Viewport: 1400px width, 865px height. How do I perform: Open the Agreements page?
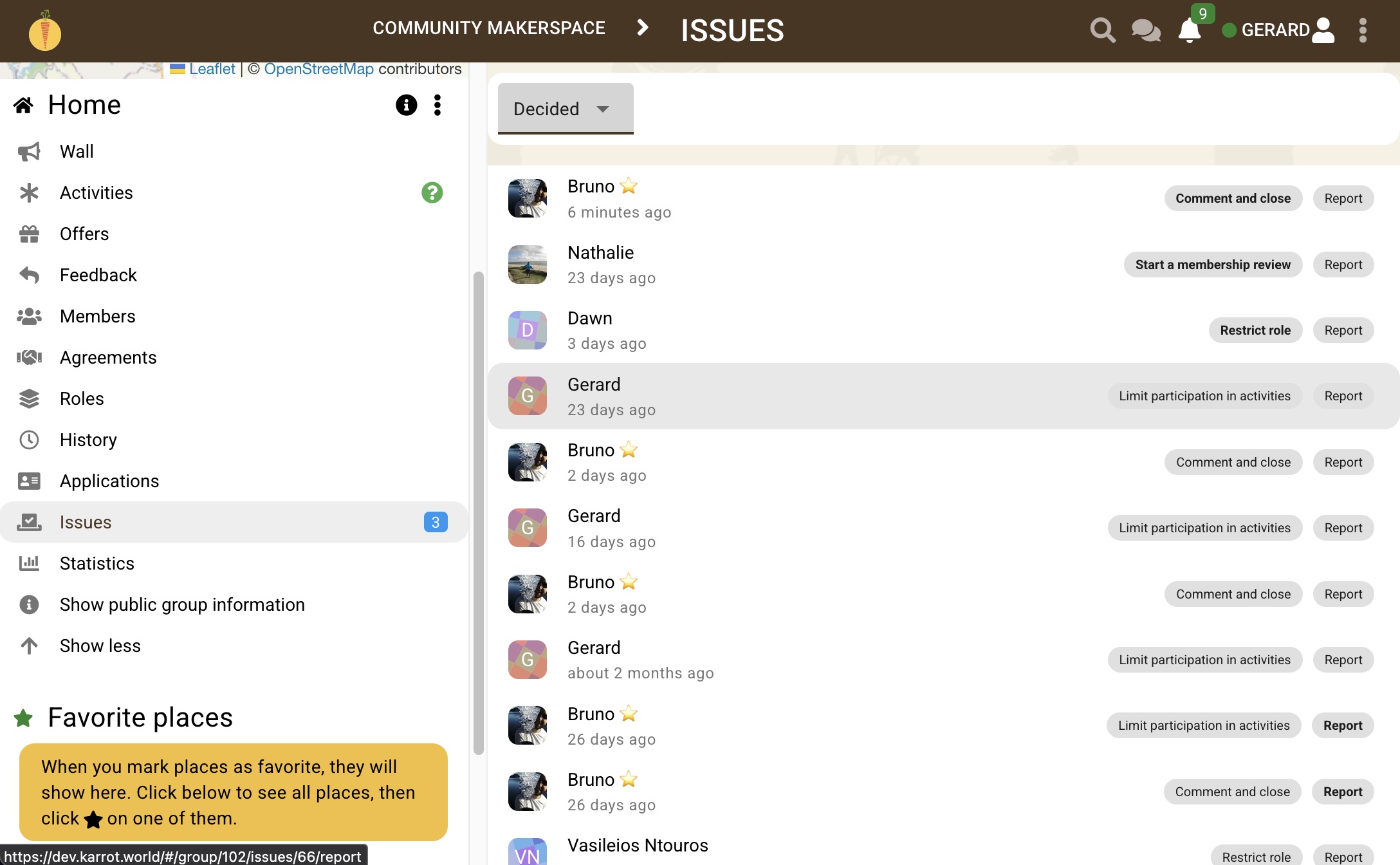(x=108, y=357)
